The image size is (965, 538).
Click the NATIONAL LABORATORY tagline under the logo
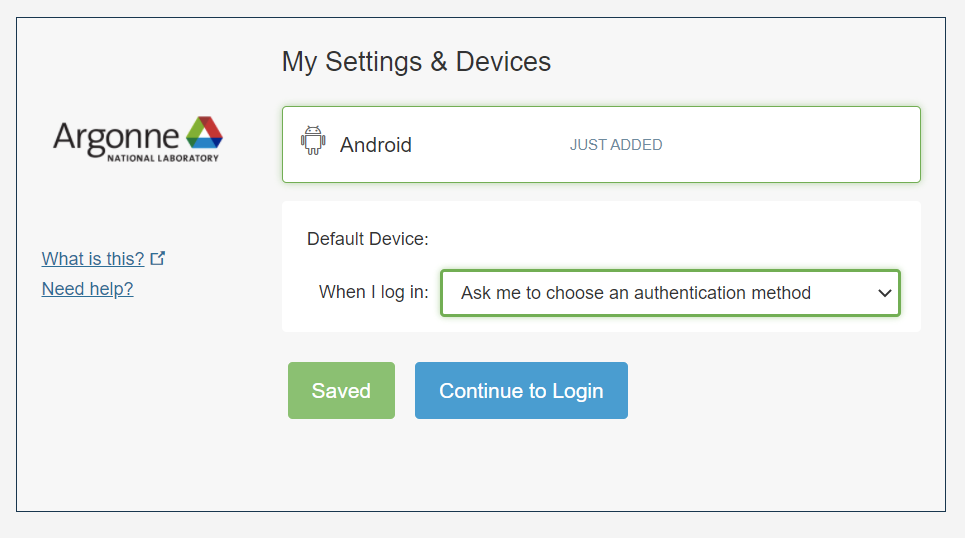click(163, 158)
